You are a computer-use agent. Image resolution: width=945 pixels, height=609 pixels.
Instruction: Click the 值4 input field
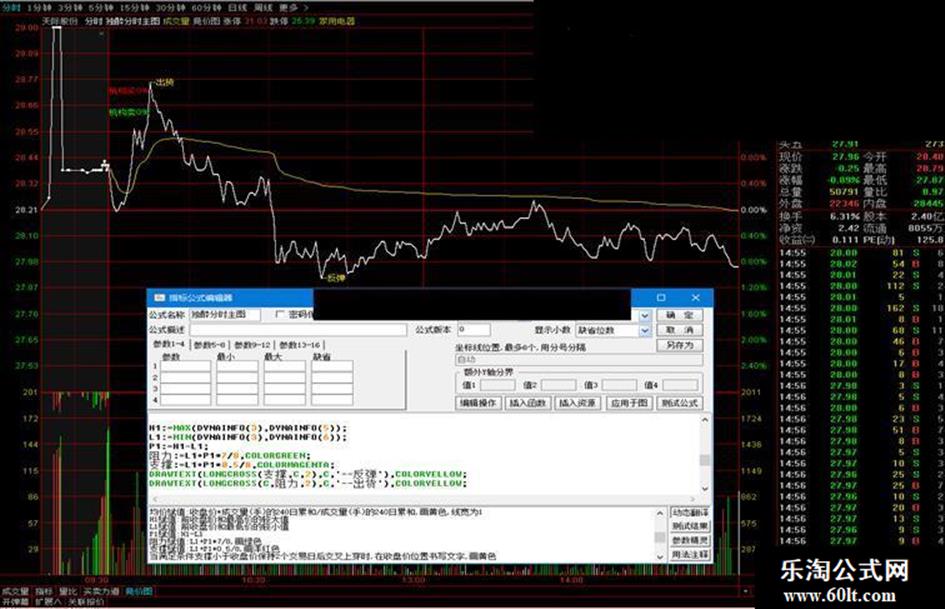coord(680,385)
